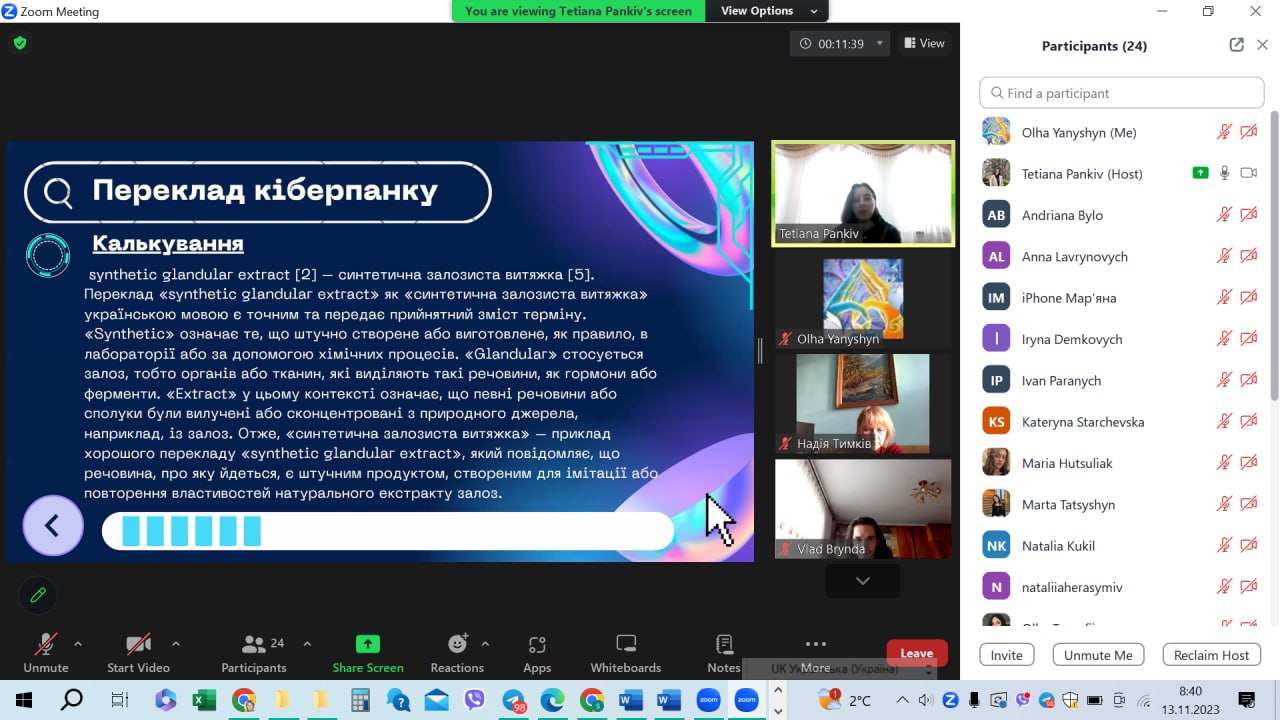The image size is (1280, 720).
Task: Click the green Share Screen icon
Action: 368,653
